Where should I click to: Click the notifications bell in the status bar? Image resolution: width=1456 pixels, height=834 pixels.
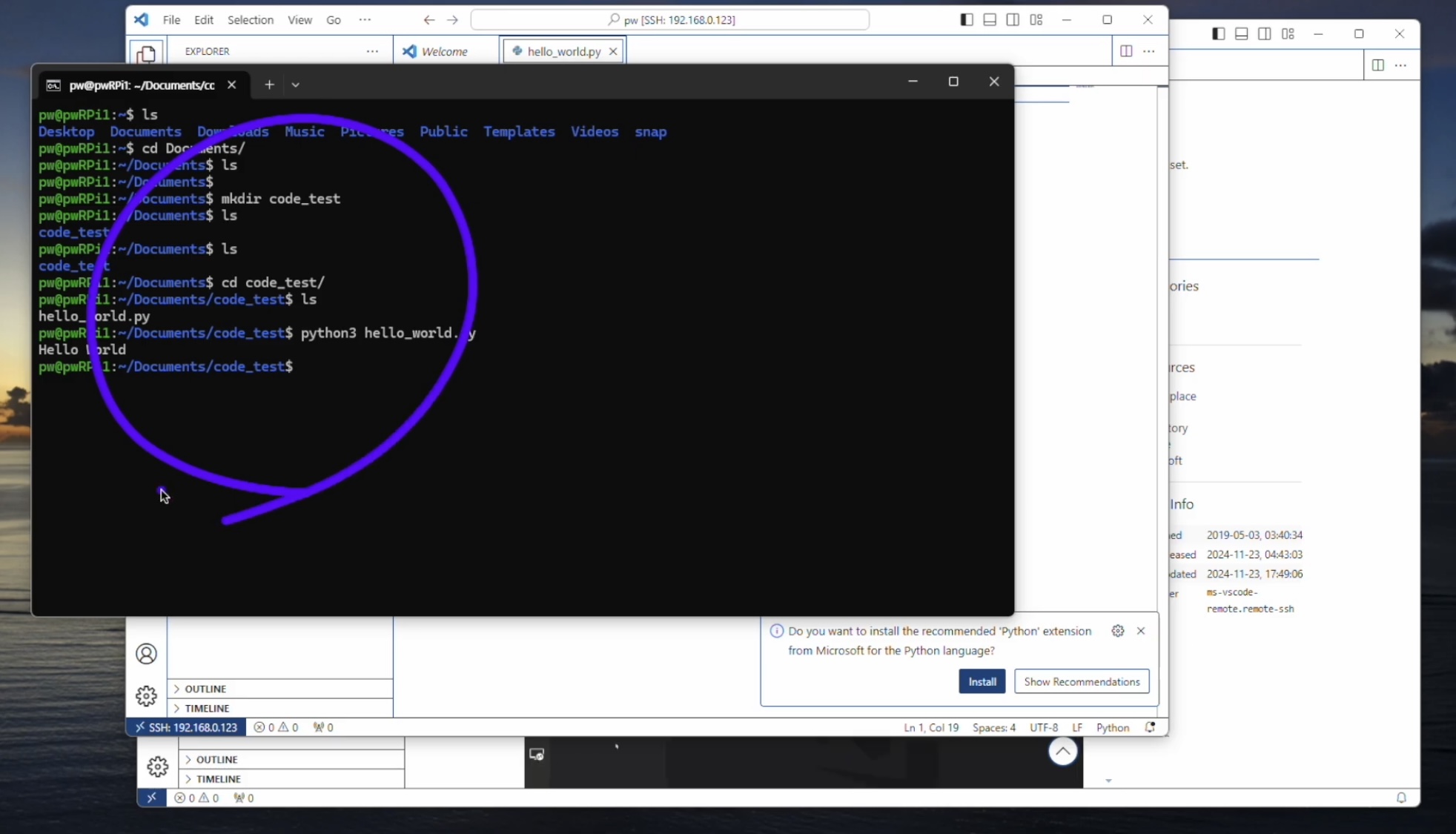tap(1150, 727)
